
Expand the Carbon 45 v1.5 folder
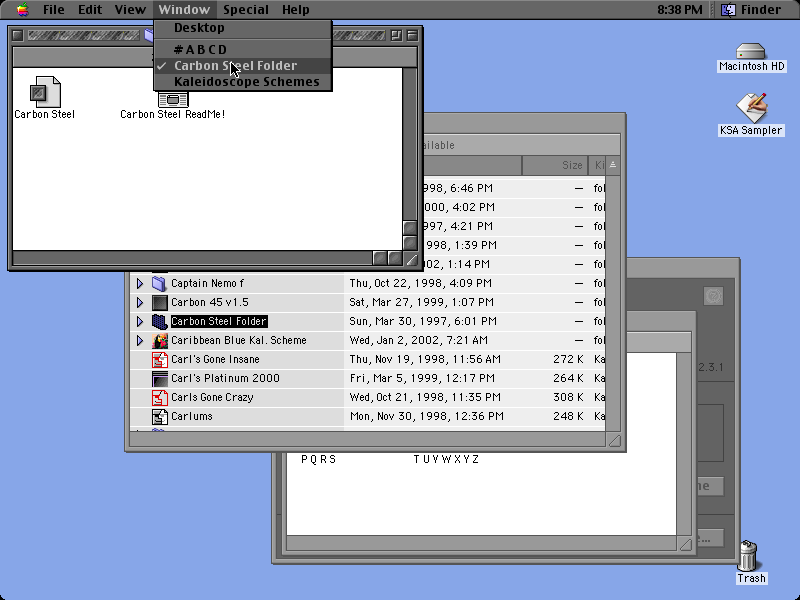pyautogui.click(x=140, y=303)
